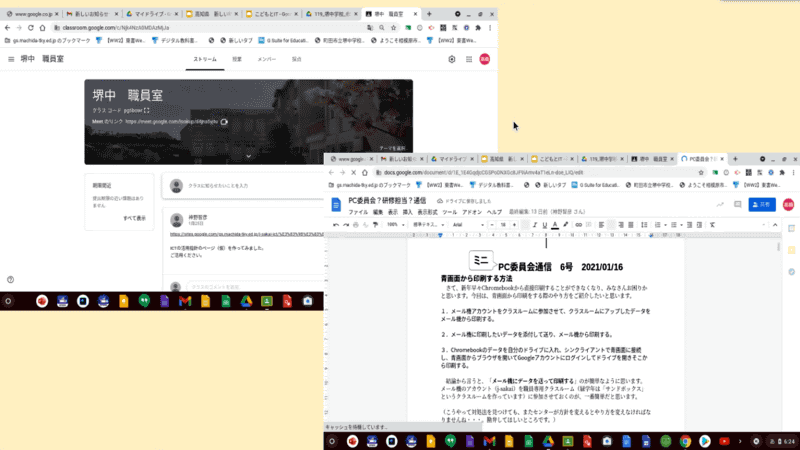
Task: Switch to メンバー tab in Classroom
Action: coord(266,59)
